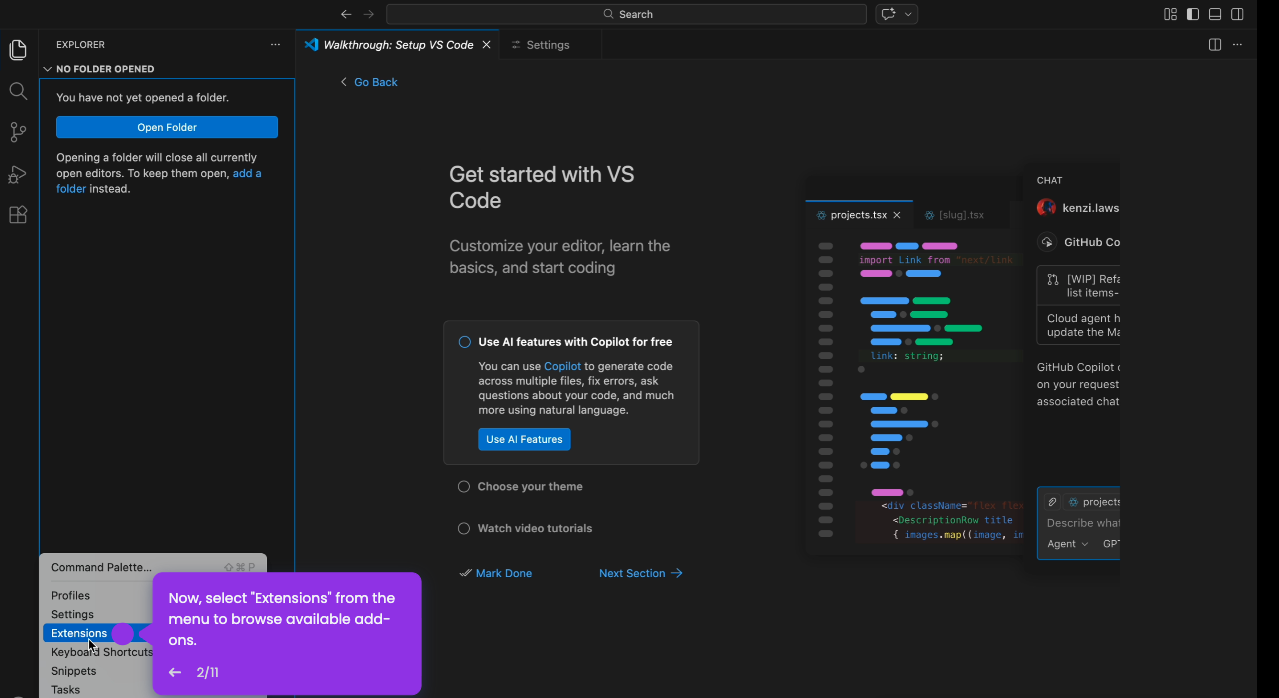Open the Copilot link in the description
This screenshot has height=698, width=1279.
pyautogui.click(x=562, y=366)
